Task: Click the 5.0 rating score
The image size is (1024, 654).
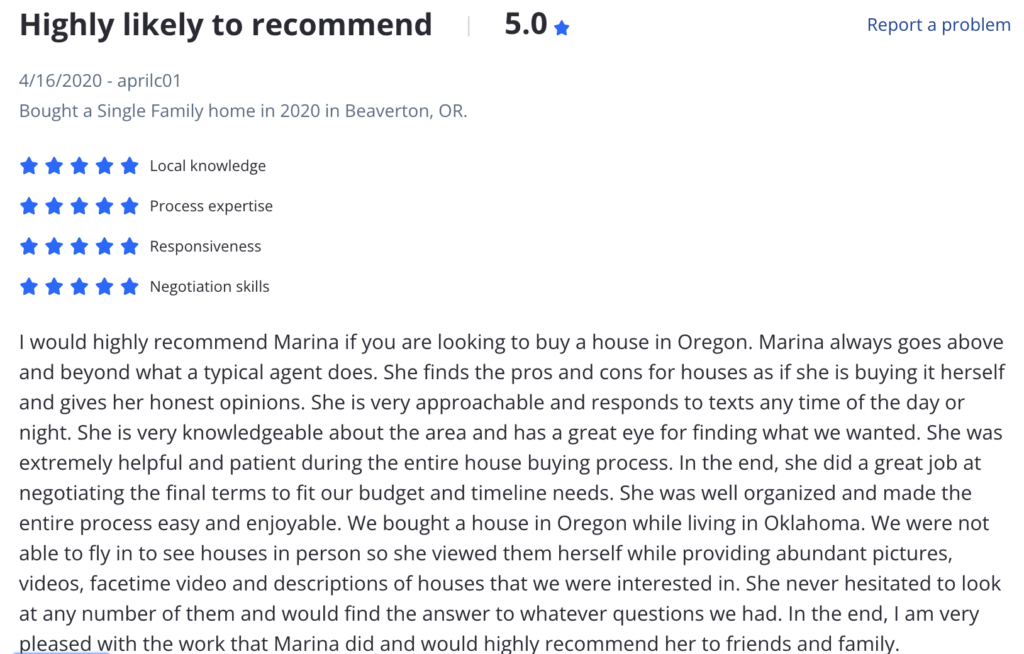Action: [526, 25]
